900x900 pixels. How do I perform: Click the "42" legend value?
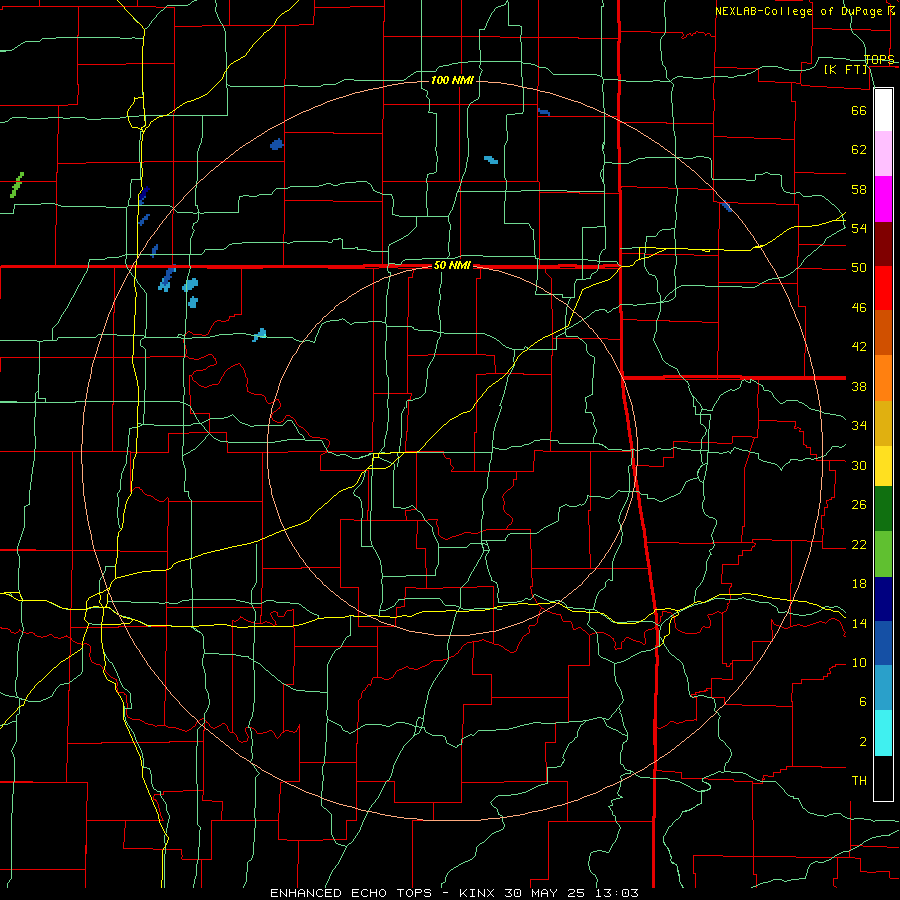pyautogui.click(x=859, y=347)
